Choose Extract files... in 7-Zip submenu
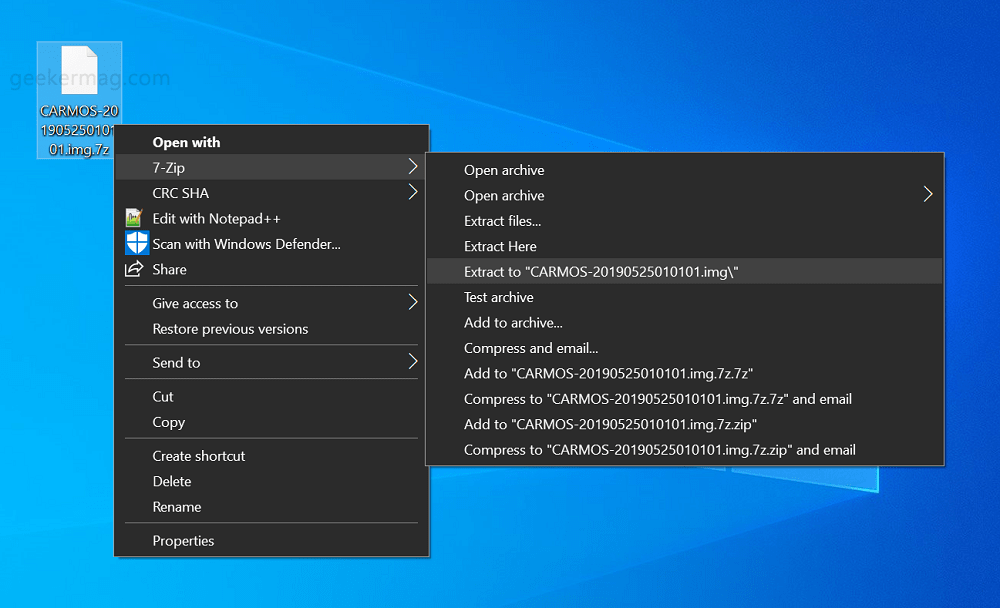The height and width of the screenshot is (608, 1000). click(x=685, y=221)
